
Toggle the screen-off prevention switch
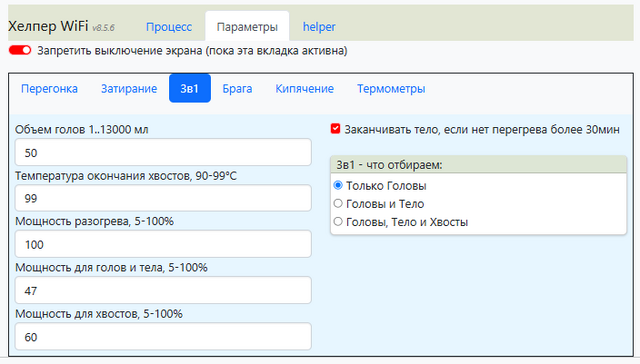pyautogui.click(x=20, y=50)
